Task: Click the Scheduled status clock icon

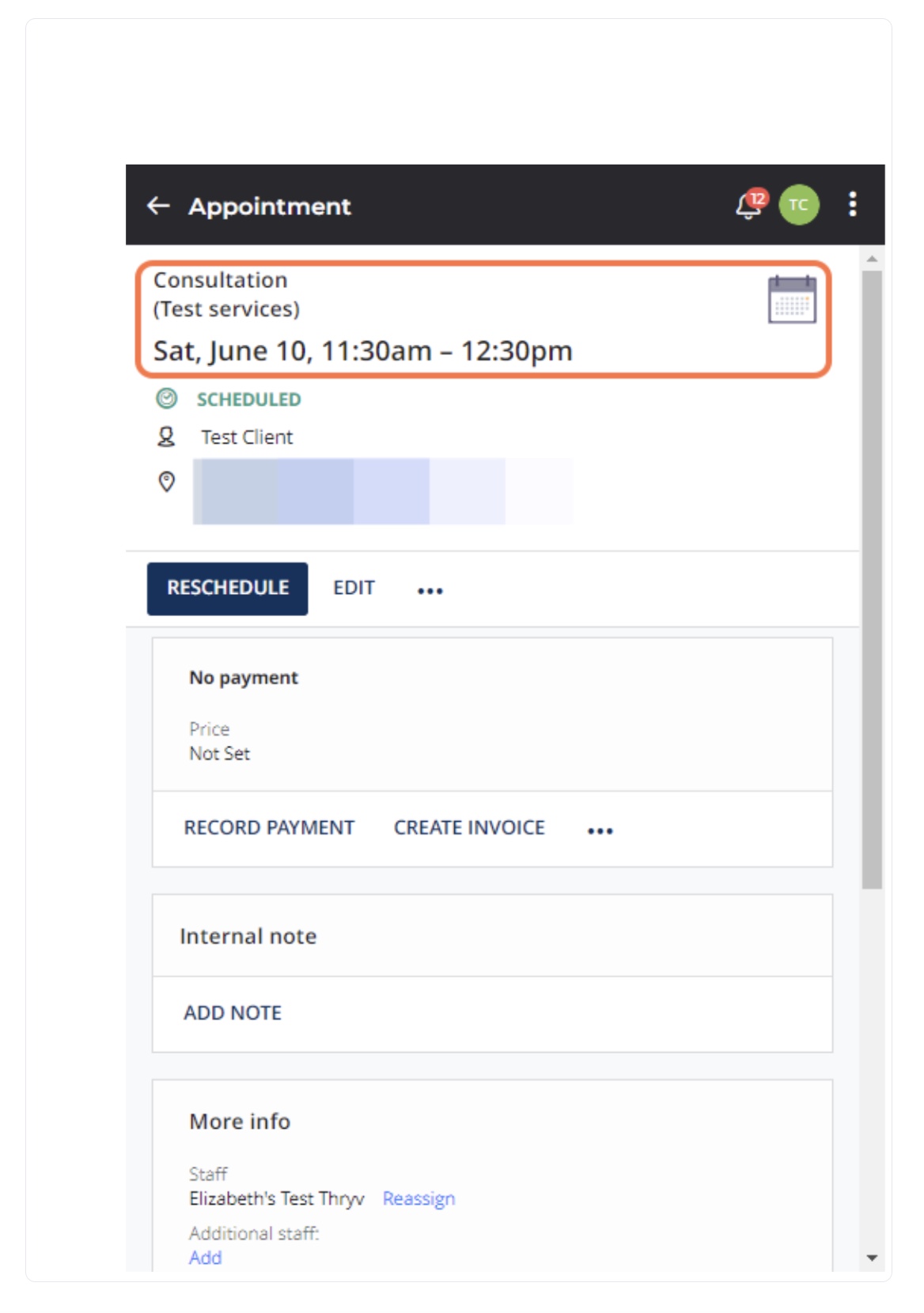Action: pos(165,399)
